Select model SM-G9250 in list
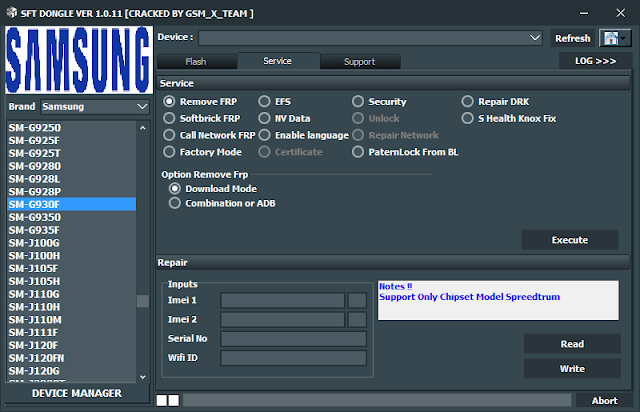640x412 pixels. pyautogui.click(x=71, y=128)
